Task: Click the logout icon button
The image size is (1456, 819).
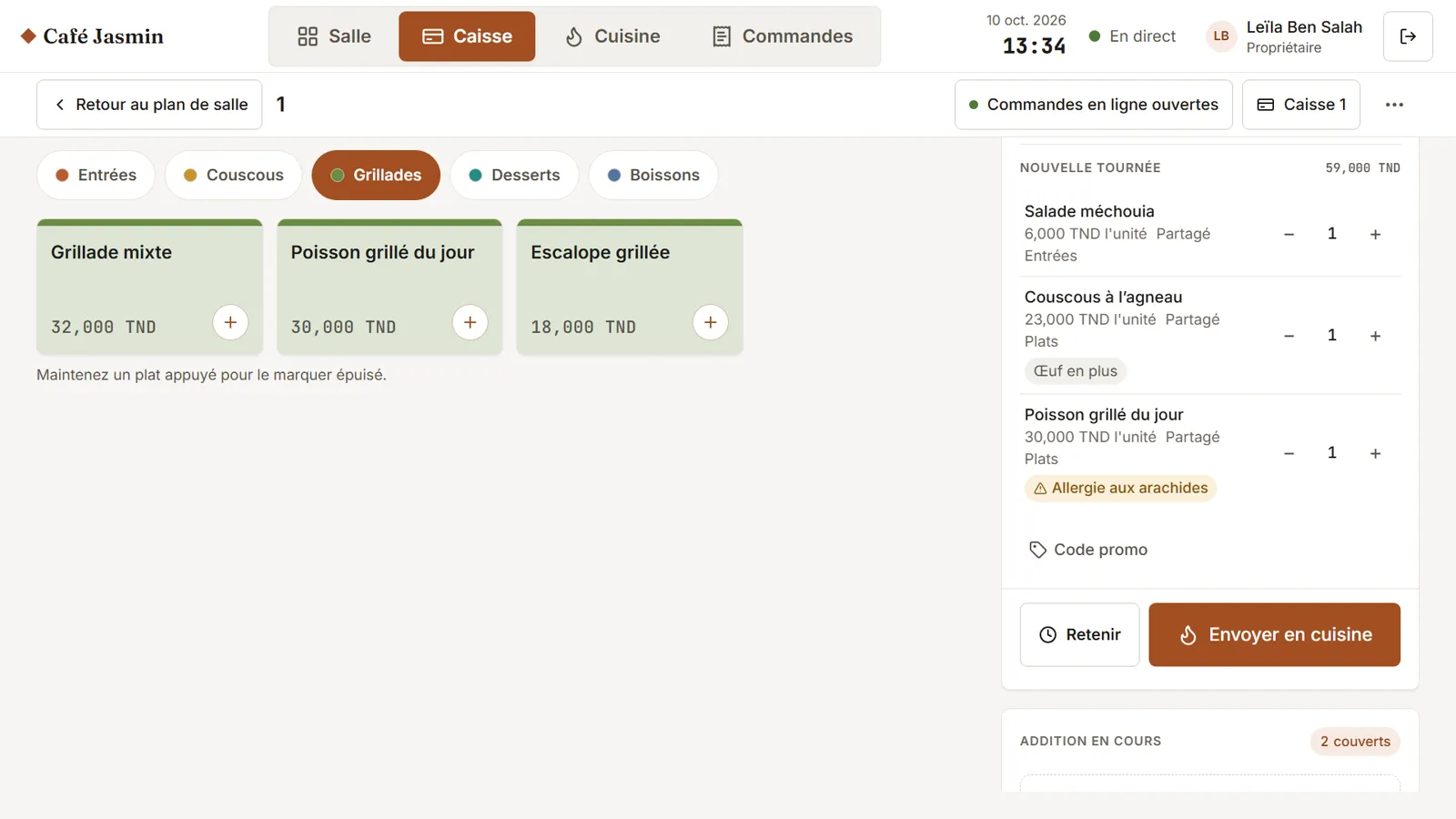Action: [x=1408, y=36]
